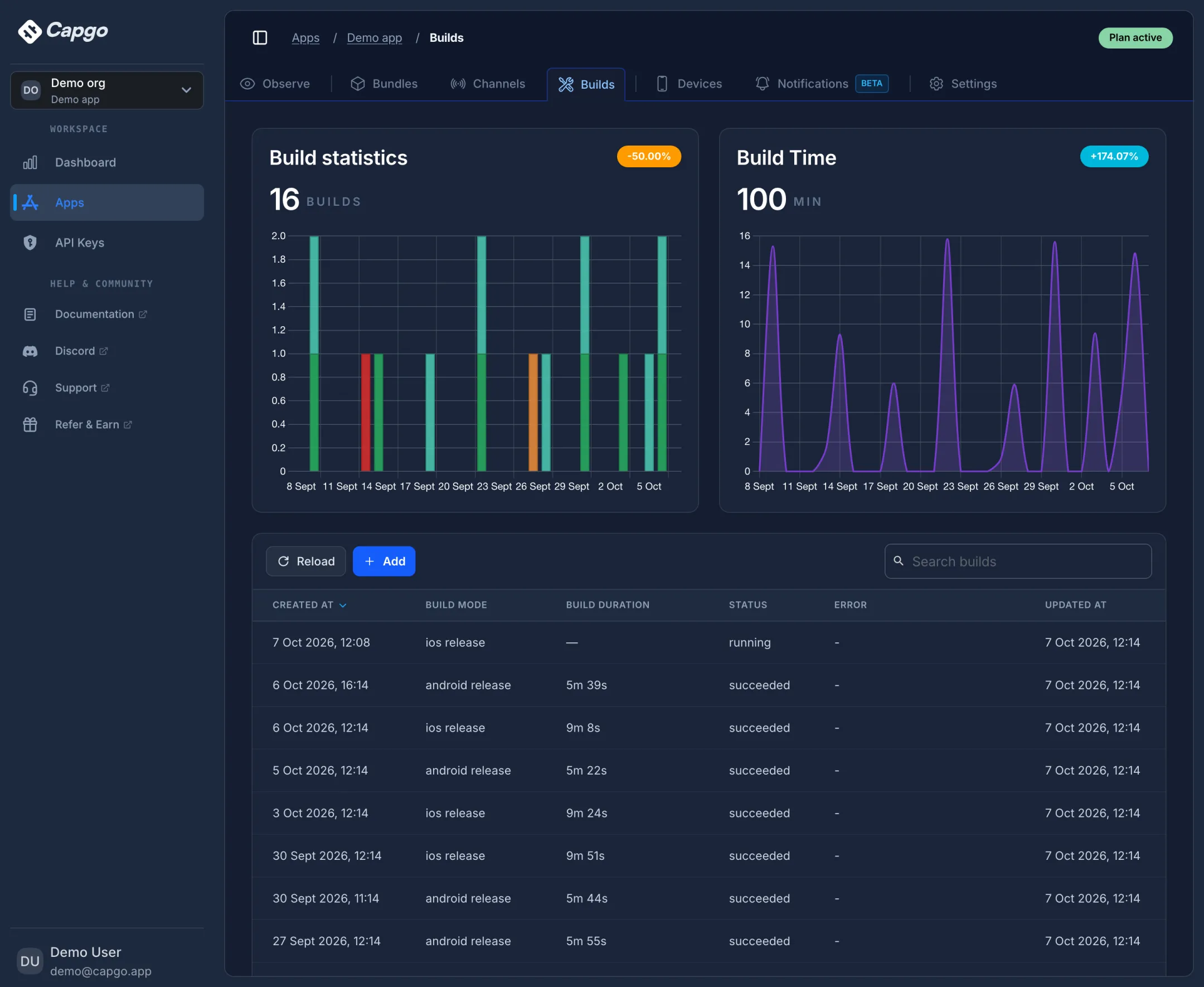This screenshot has height=987, width=1204.
Task: Click the Add build button
Action: (x=384, y=561)
